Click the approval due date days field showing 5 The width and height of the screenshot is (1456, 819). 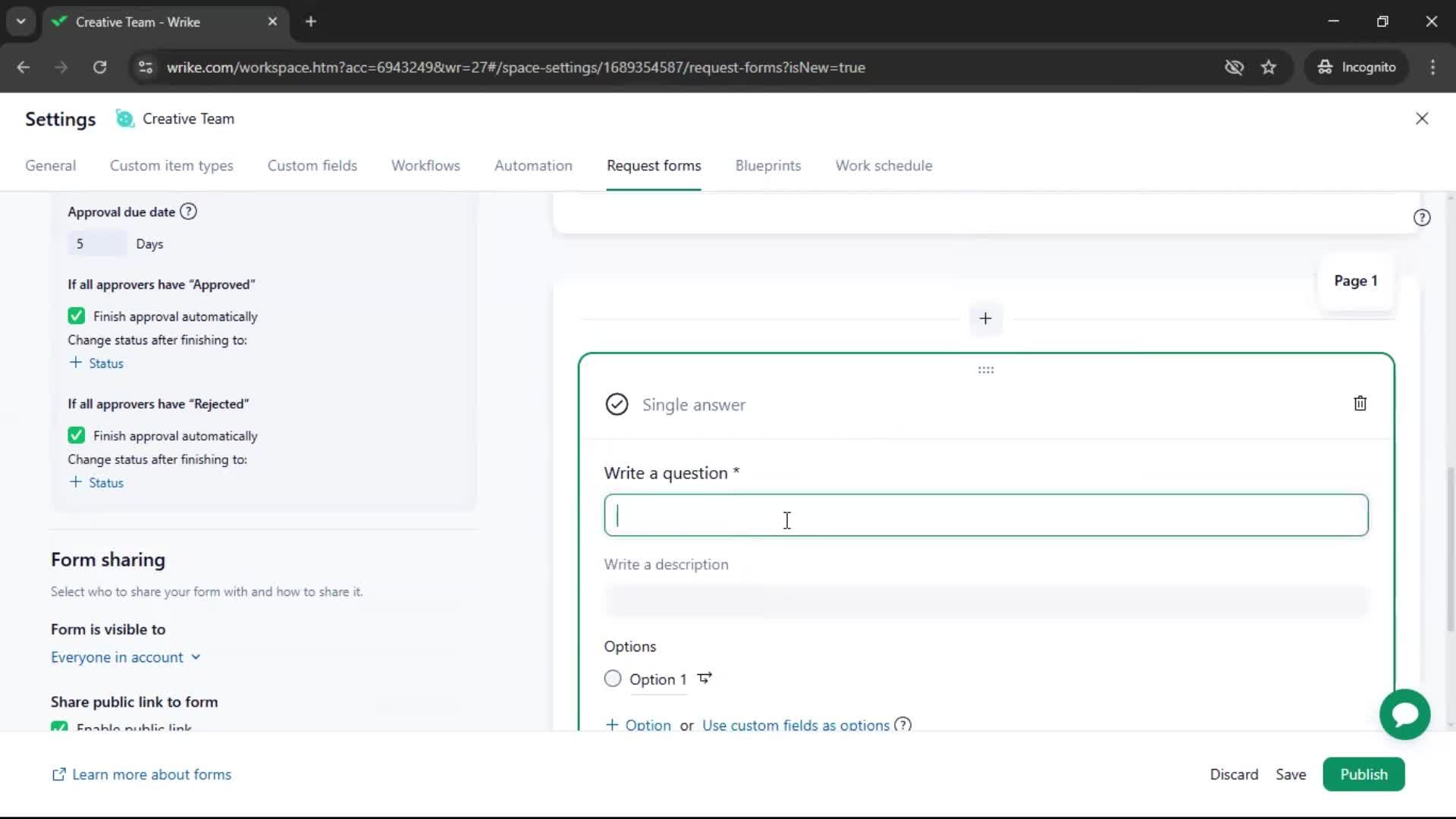(97, 243)
